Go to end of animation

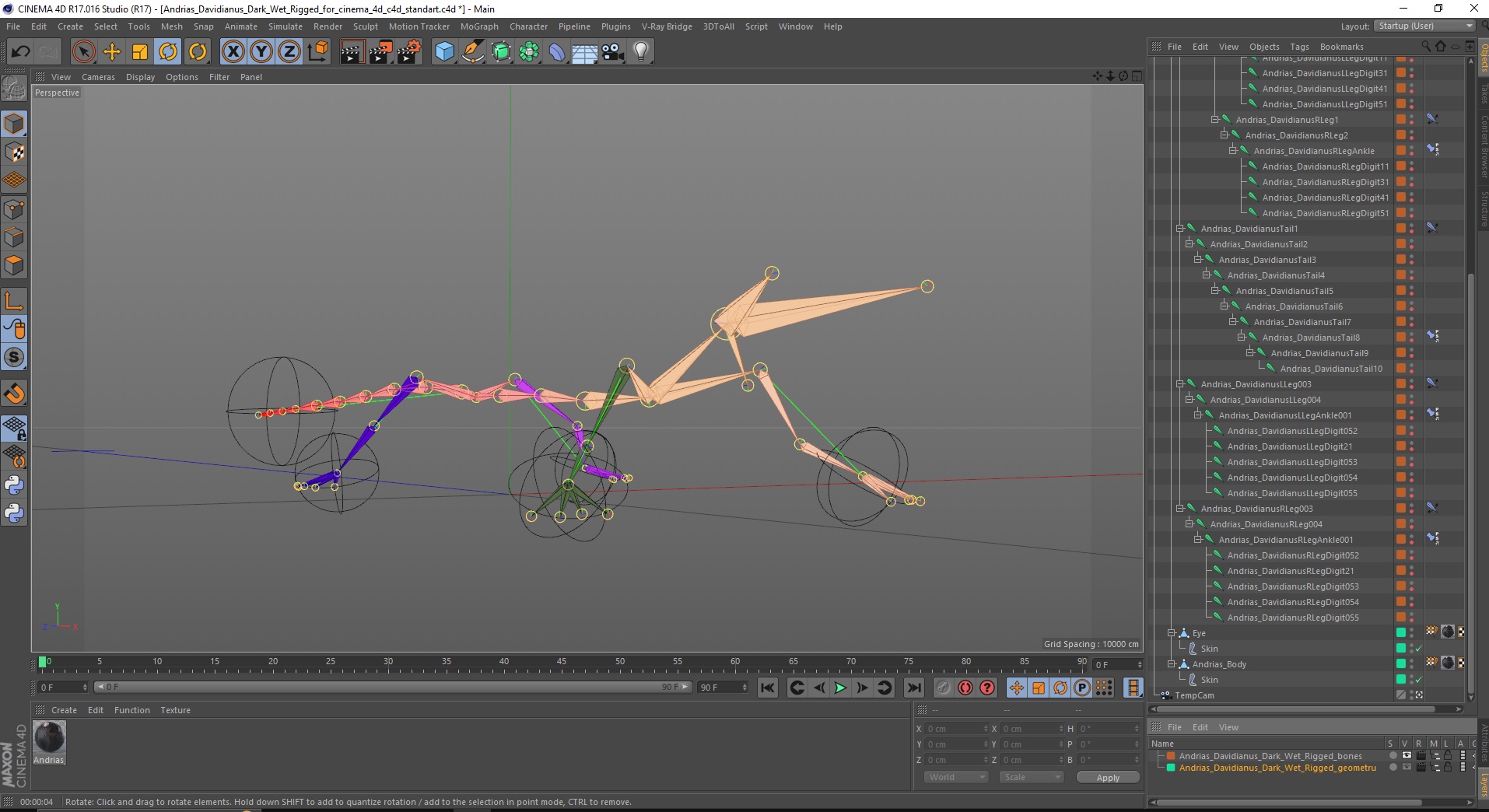click(x=914, y=688)
